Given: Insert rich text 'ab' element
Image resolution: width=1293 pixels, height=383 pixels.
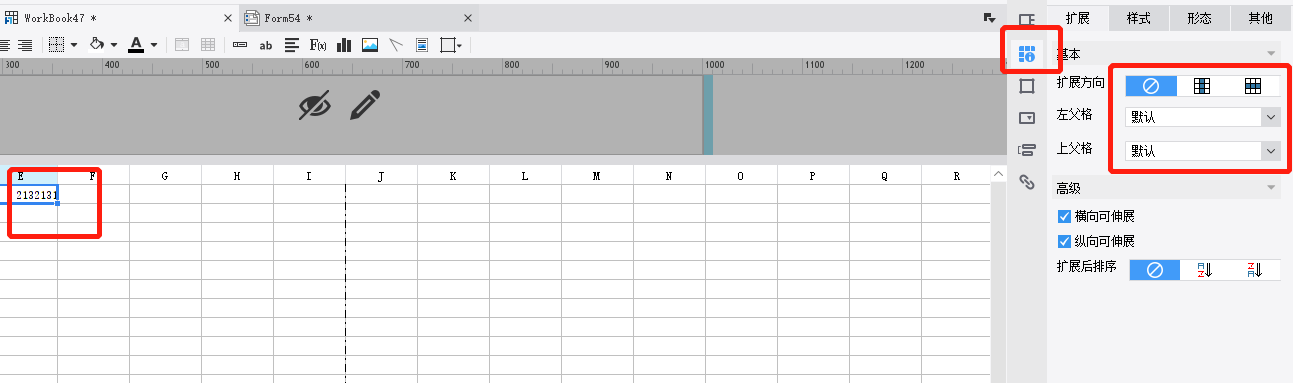Looking at the screenshot, I should 266,45.
